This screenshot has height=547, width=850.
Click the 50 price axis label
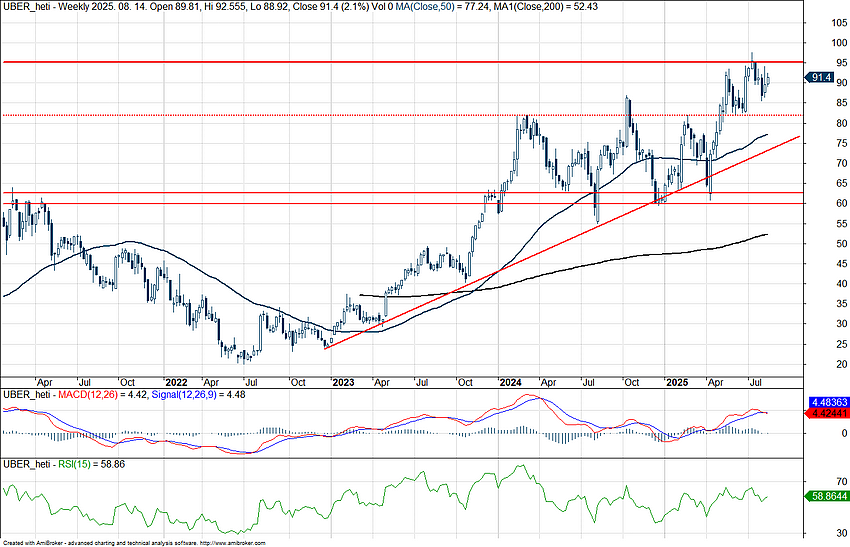[x=841, y=244]
